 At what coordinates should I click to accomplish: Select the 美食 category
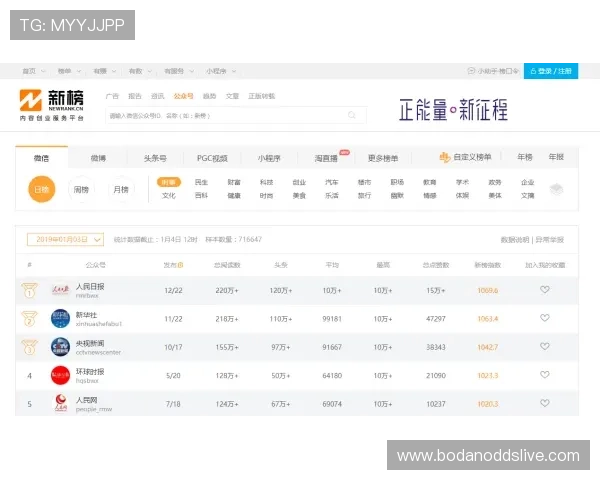(299, 195)
